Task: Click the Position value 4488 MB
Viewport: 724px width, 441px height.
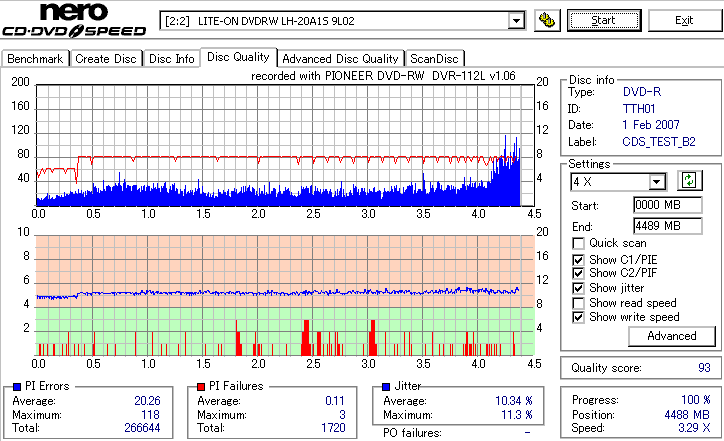Action: point(687,415)
